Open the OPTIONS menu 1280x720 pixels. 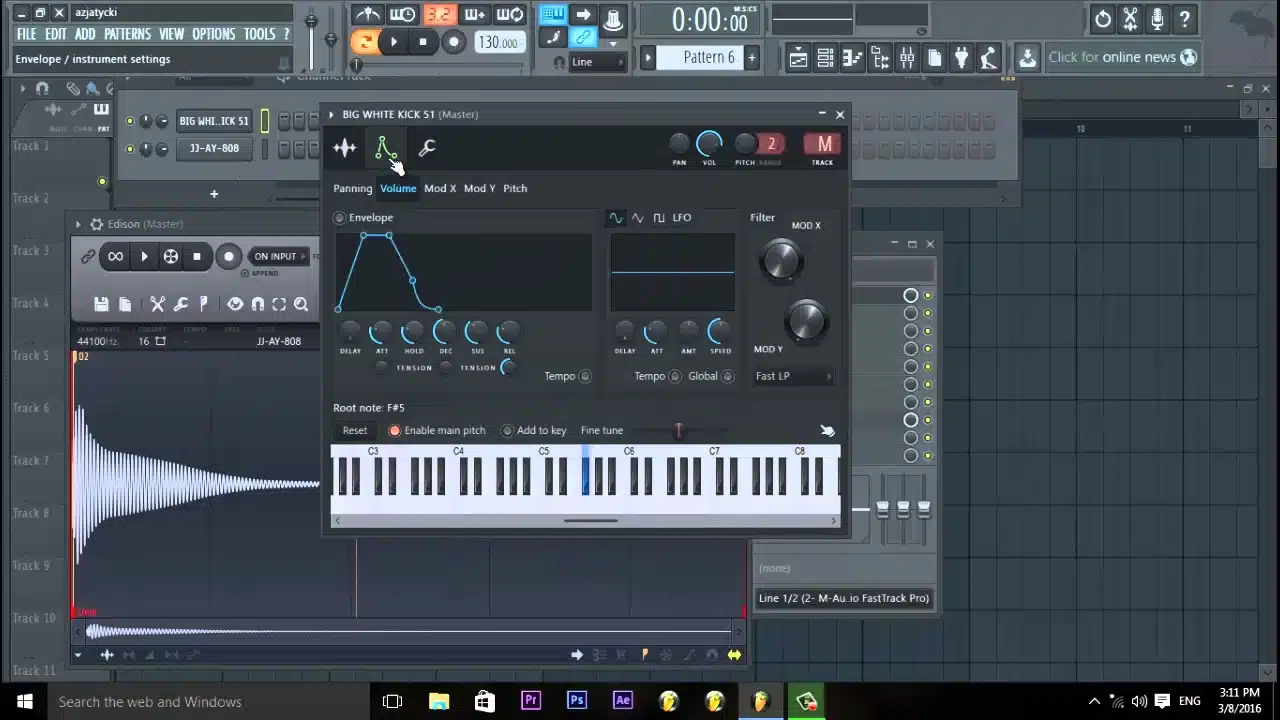213,34
